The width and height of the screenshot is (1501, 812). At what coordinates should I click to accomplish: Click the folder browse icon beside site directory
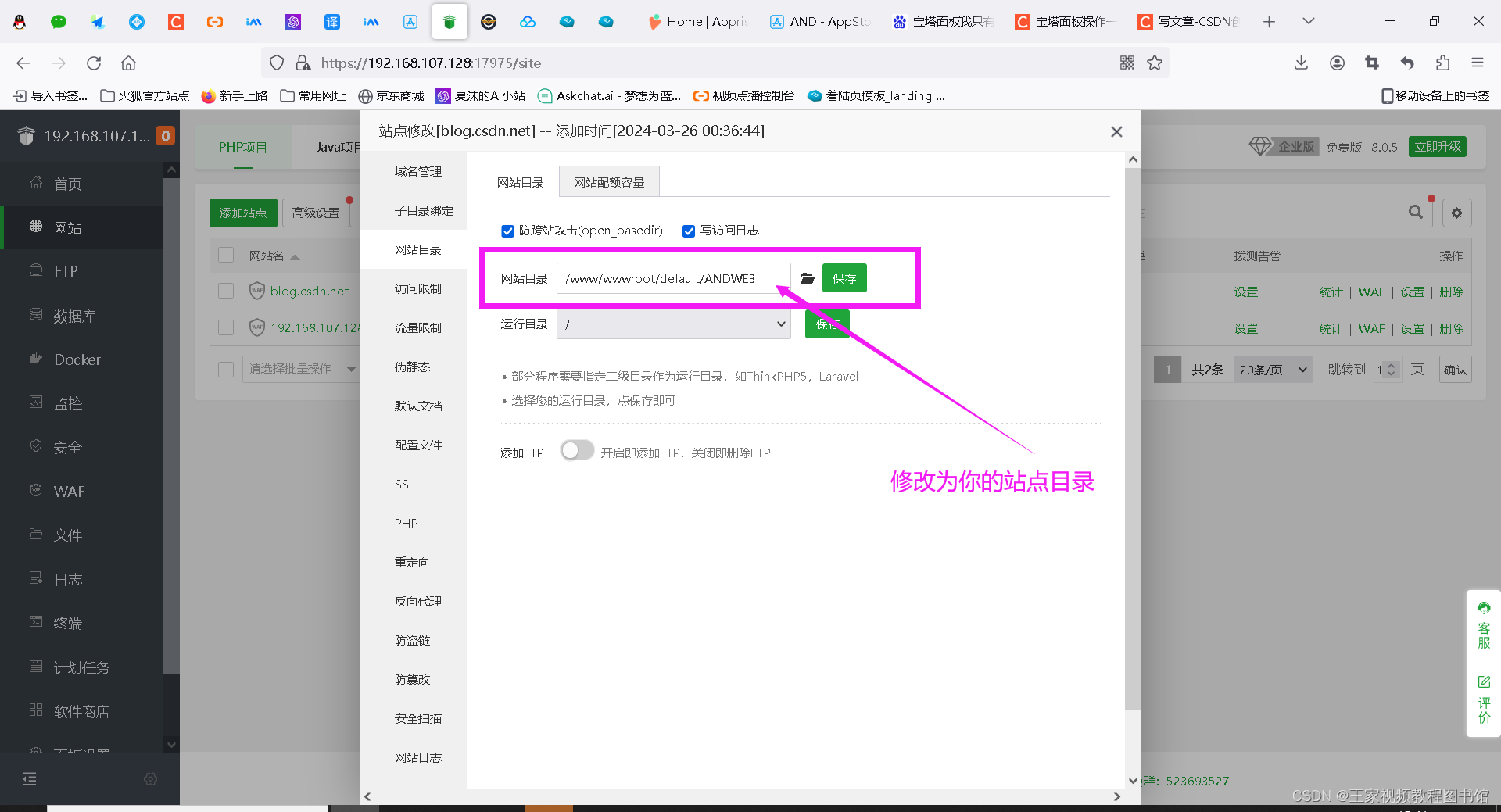pos(808,278)
